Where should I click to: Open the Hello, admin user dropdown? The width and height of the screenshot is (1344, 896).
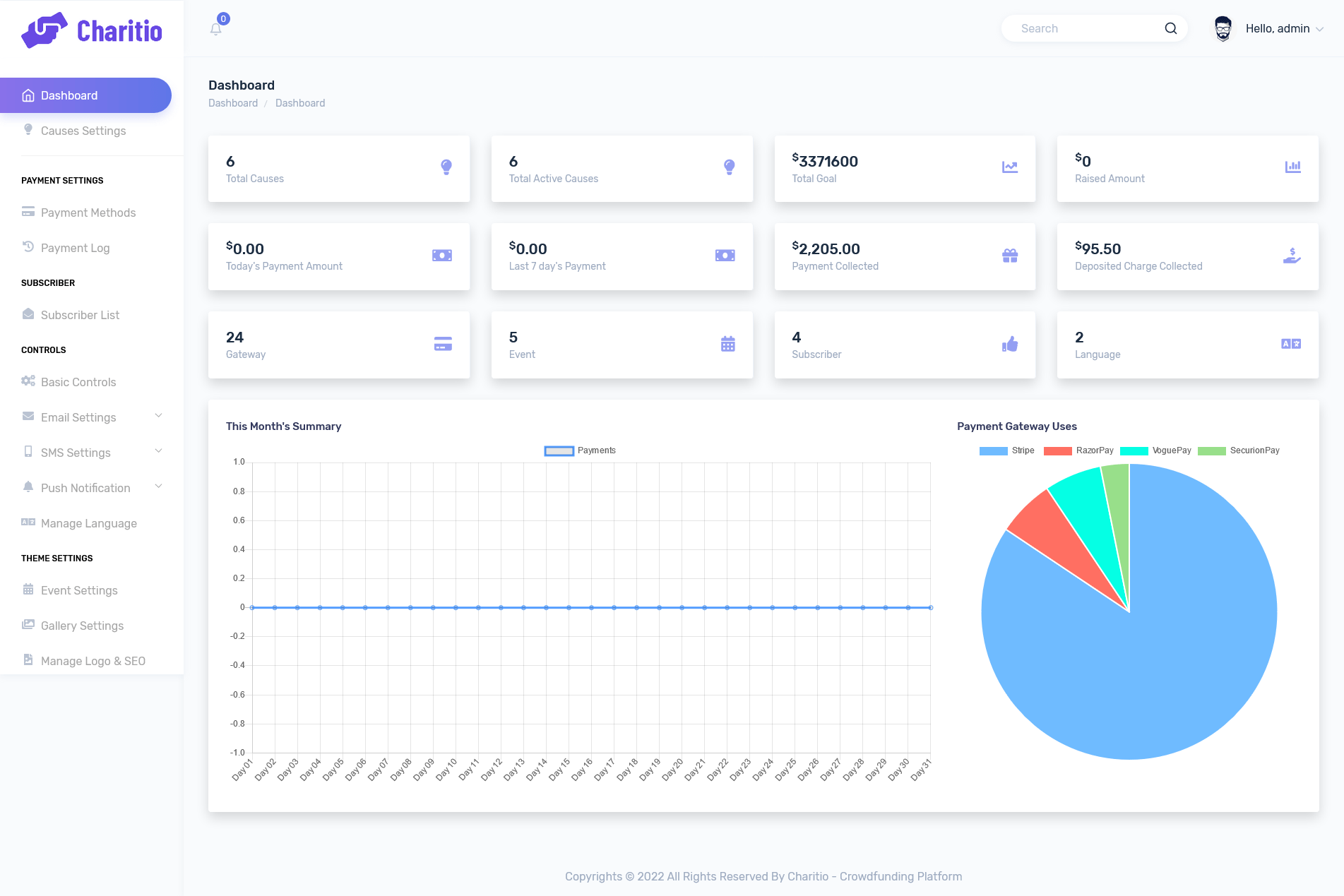1283,29
